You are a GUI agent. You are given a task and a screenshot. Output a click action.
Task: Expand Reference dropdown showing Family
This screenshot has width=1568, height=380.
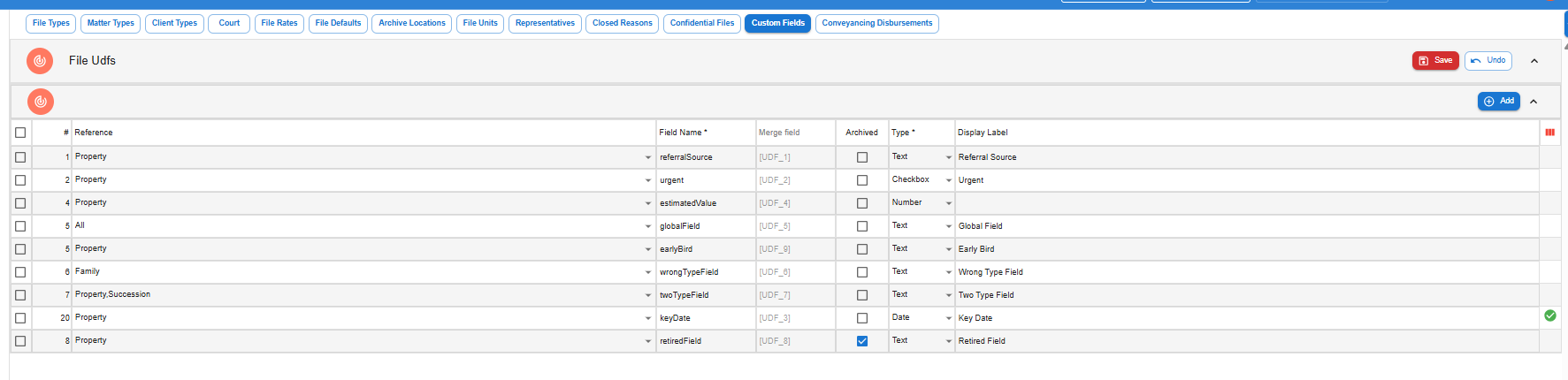(x=648, y=272)
